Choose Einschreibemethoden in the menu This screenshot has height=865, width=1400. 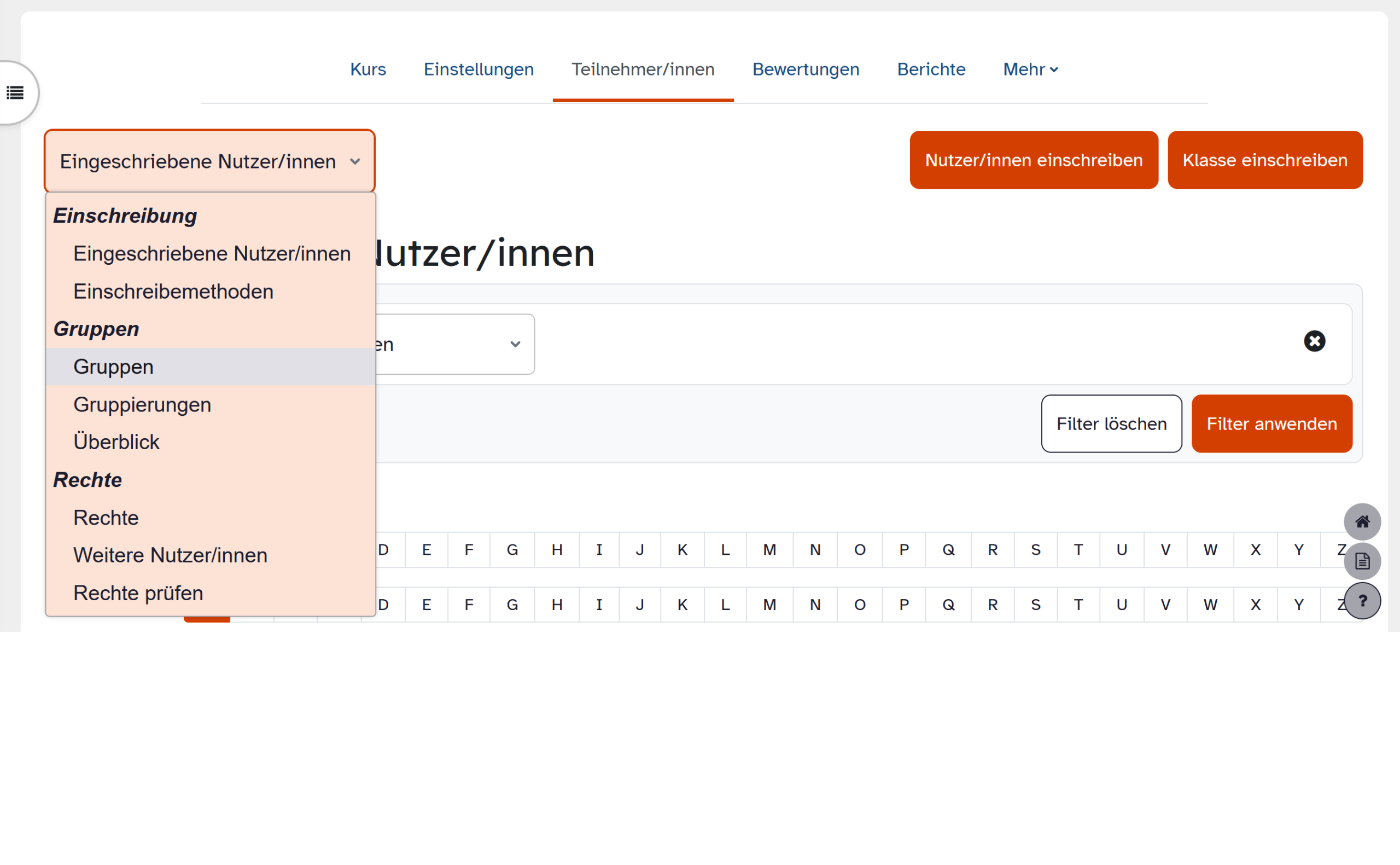coord(173,292)
